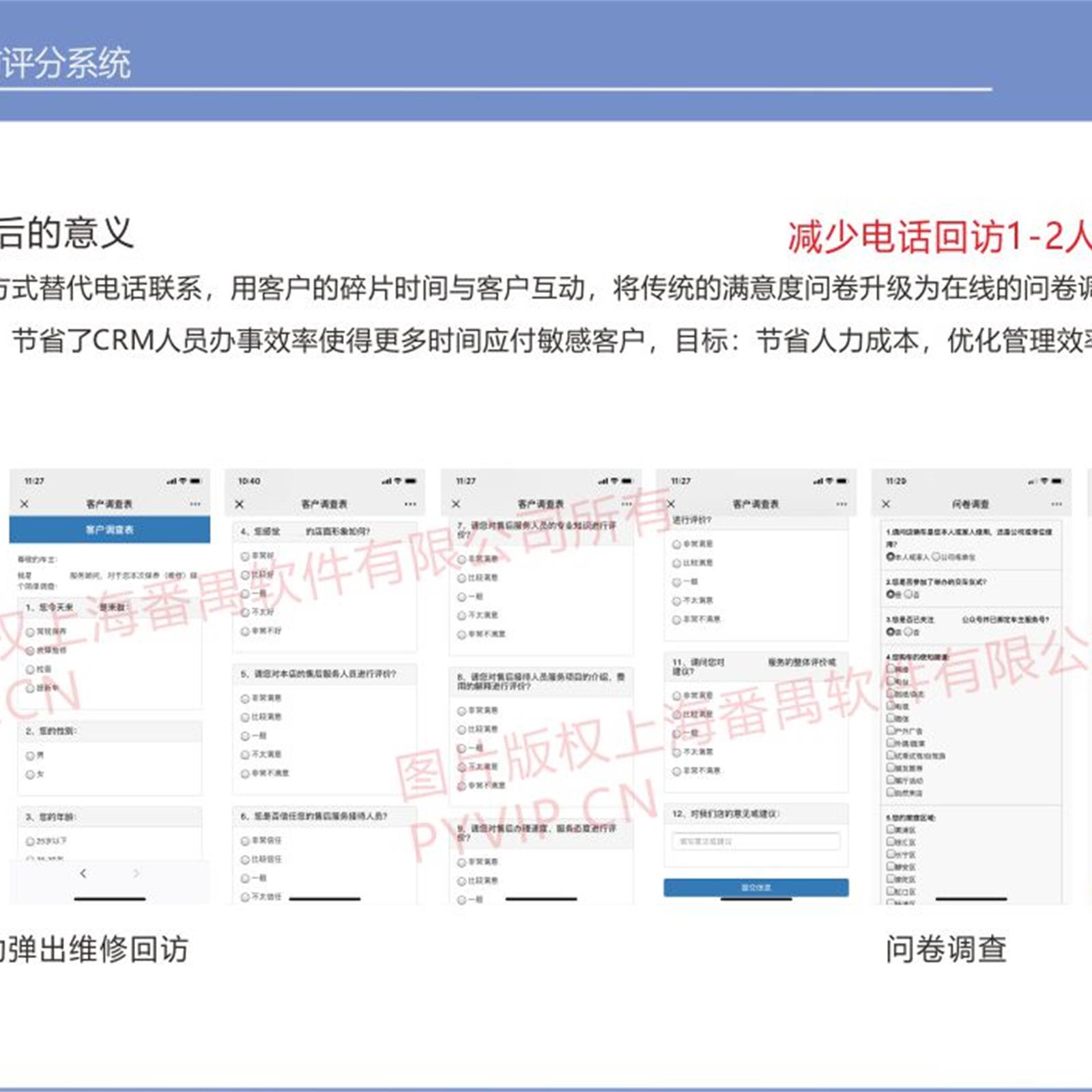Tap the forward arrow at bottom of first phone
The height and width of the screenshot is (1092, 1092).
(x=136, y=873)
